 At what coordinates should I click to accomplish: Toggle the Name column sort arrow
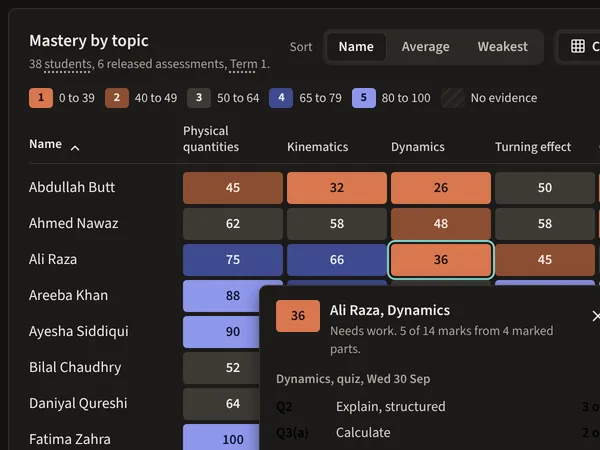pos(75,148)
